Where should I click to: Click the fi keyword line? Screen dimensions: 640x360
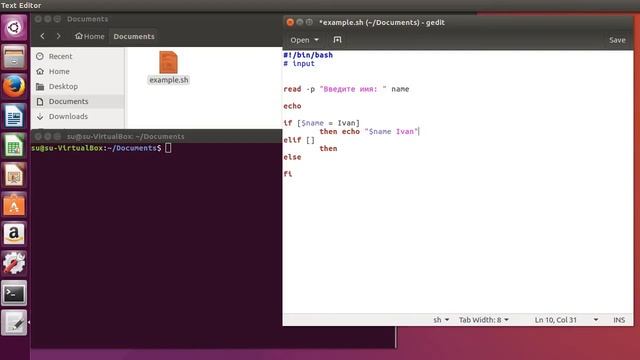tap(288, 173)
